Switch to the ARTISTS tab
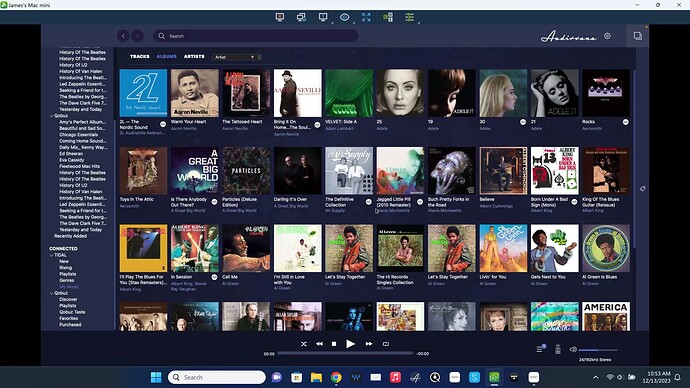Screen dimensions: 690x388 (194, 56)
